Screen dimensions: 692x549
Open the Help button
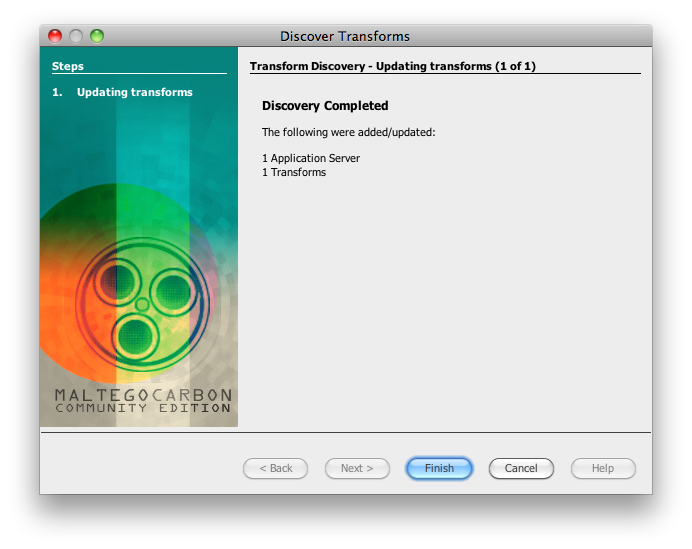click(x=603, y=468)
